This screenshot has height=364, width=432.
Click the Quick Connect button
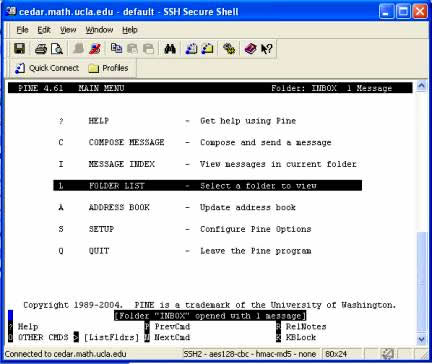(x=47, y=68)
